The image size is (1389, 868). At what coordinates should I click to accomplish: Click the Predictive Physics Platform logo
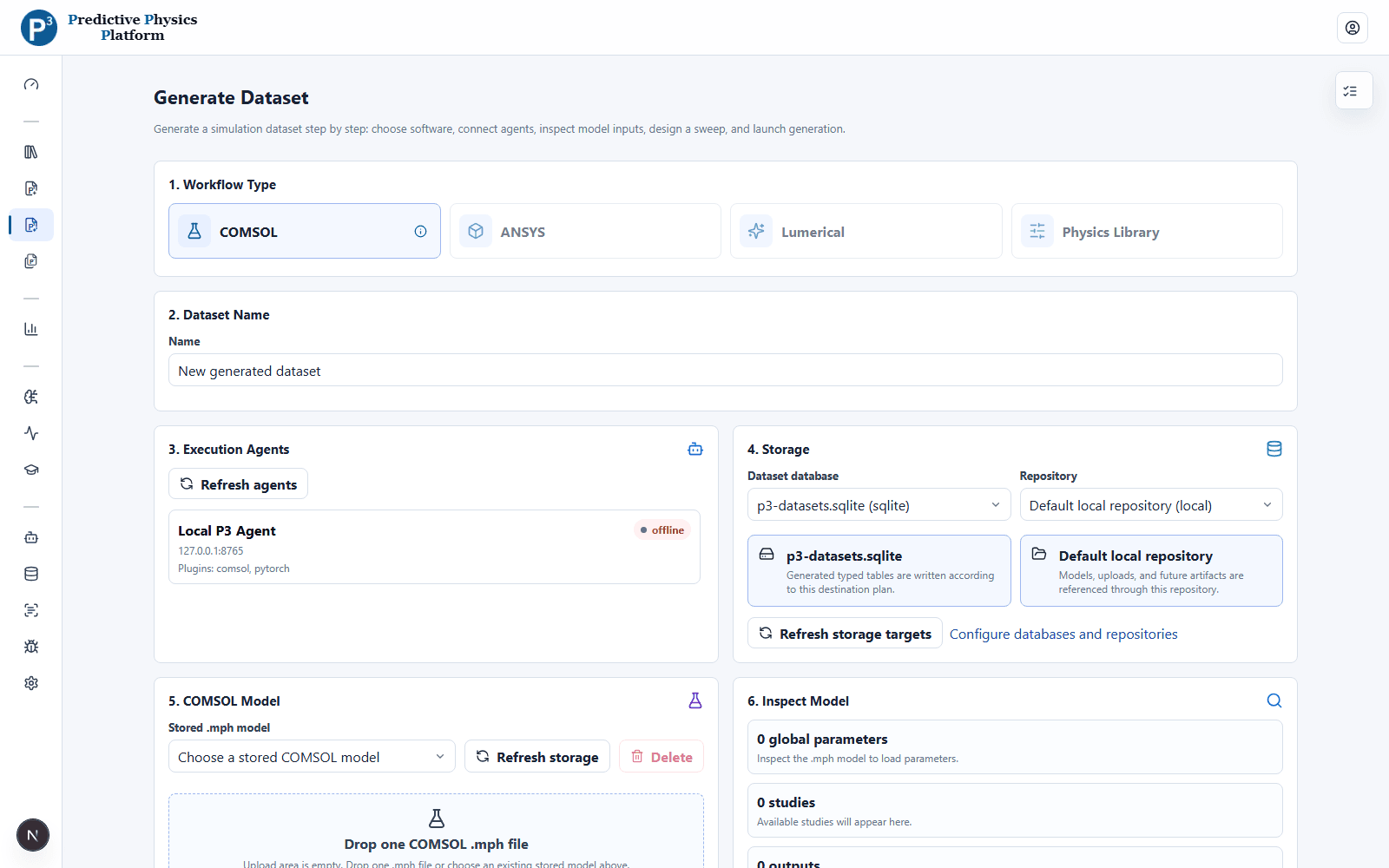click(x=109, y=28)
